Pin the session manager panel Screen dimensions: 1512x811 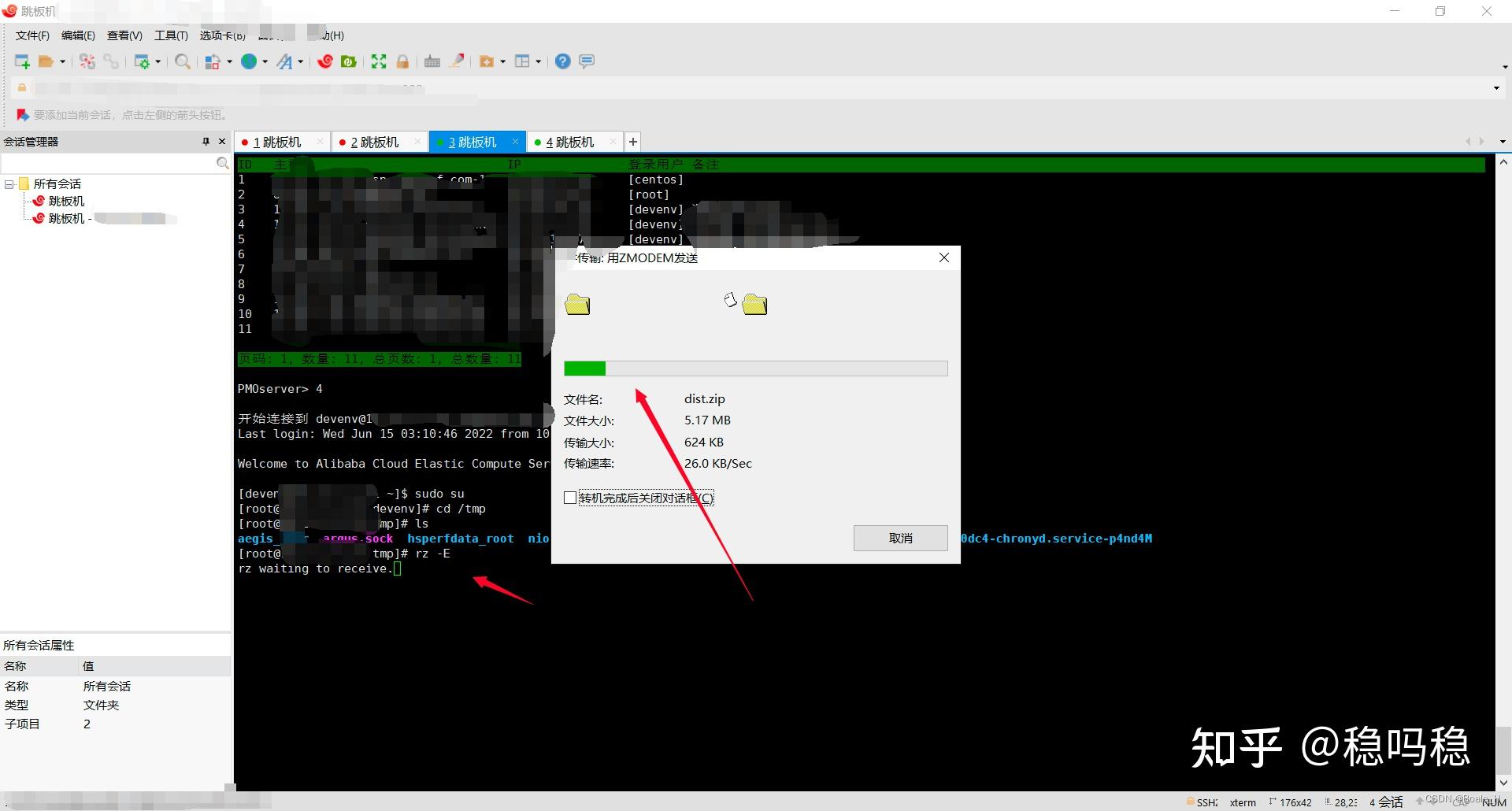[x=206, y=142]
